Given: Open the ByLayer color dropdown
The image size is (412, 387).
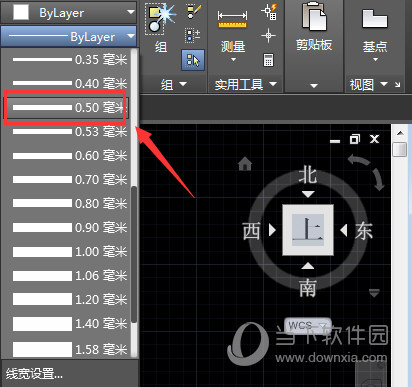Looking at the screenshot, I should 131,12.
